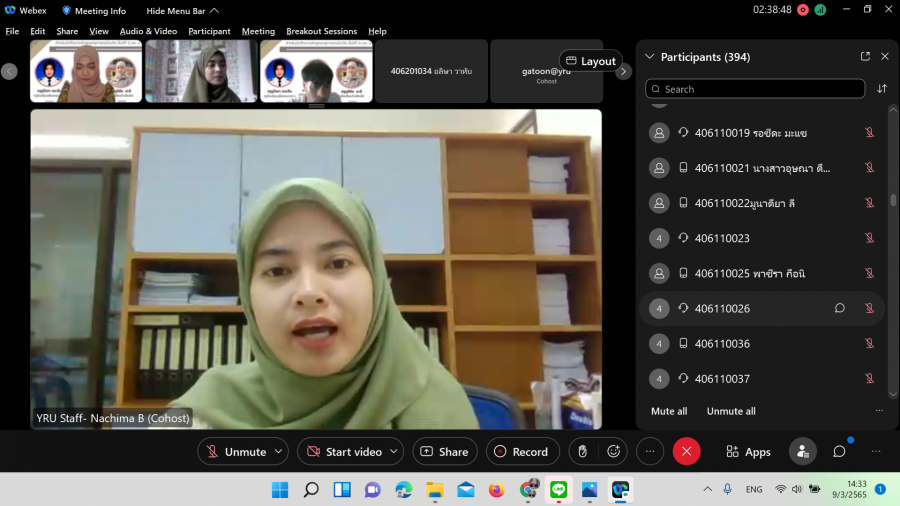This screenshot has width=900, height=506.
Task: Open chat with participant 406110026
Action: coord(840,308)
